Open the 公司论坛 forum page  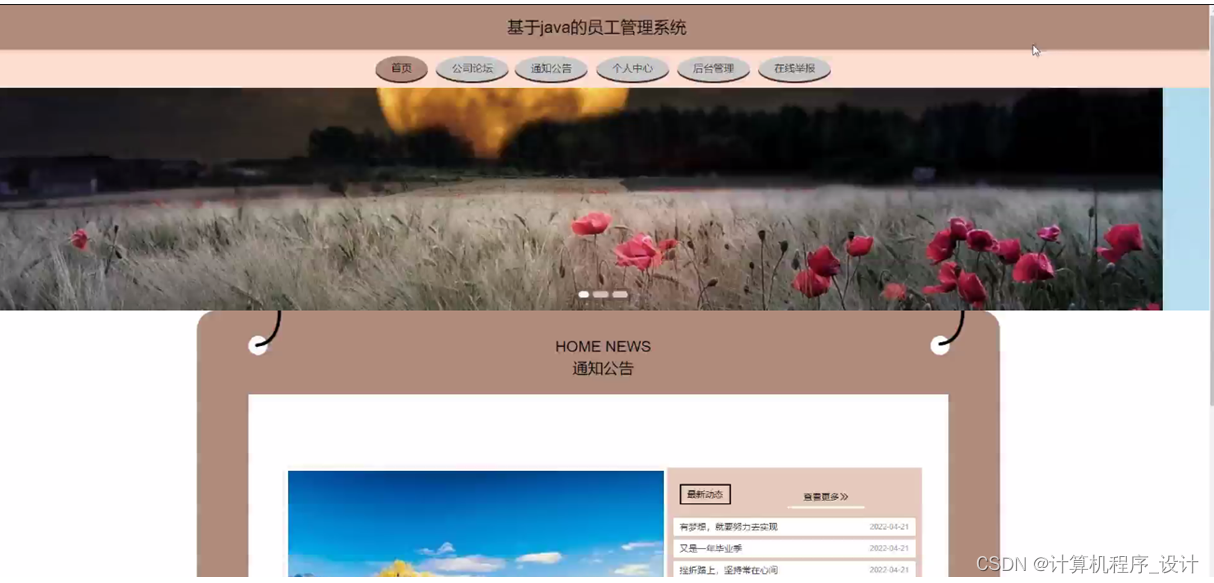[x=471, y=69]
